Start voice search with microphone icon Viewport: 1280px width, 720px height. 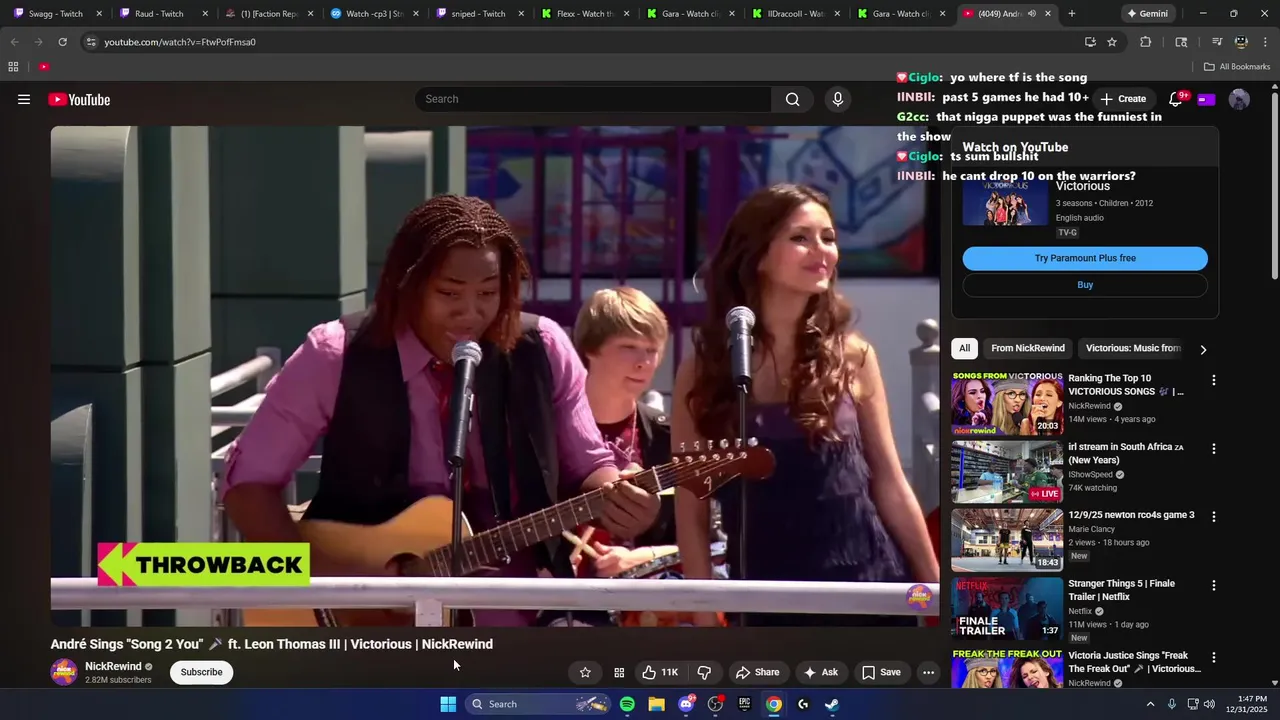[x=838, y=99]
